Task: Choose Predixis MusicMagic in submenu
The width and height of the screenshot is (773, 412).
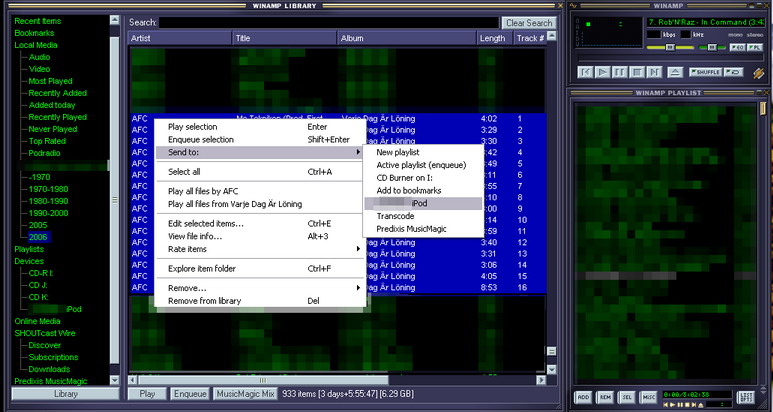Action: [423, 229]
